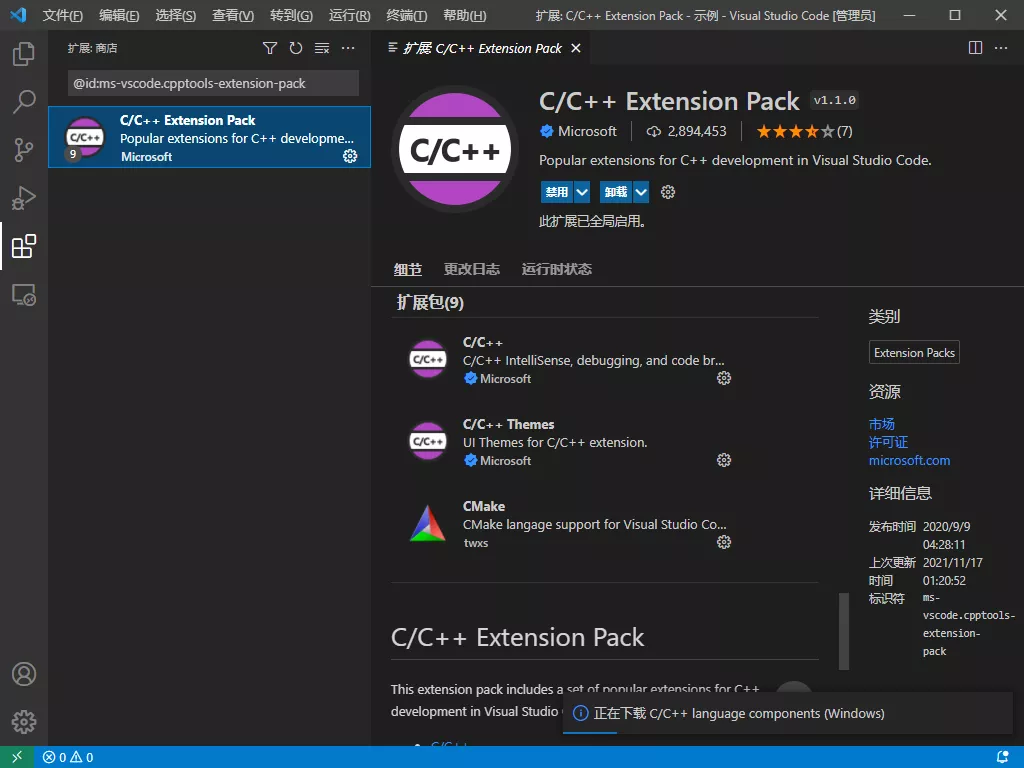Open the 运行(R) menu

pyautogui.click(x=349, y=15)
